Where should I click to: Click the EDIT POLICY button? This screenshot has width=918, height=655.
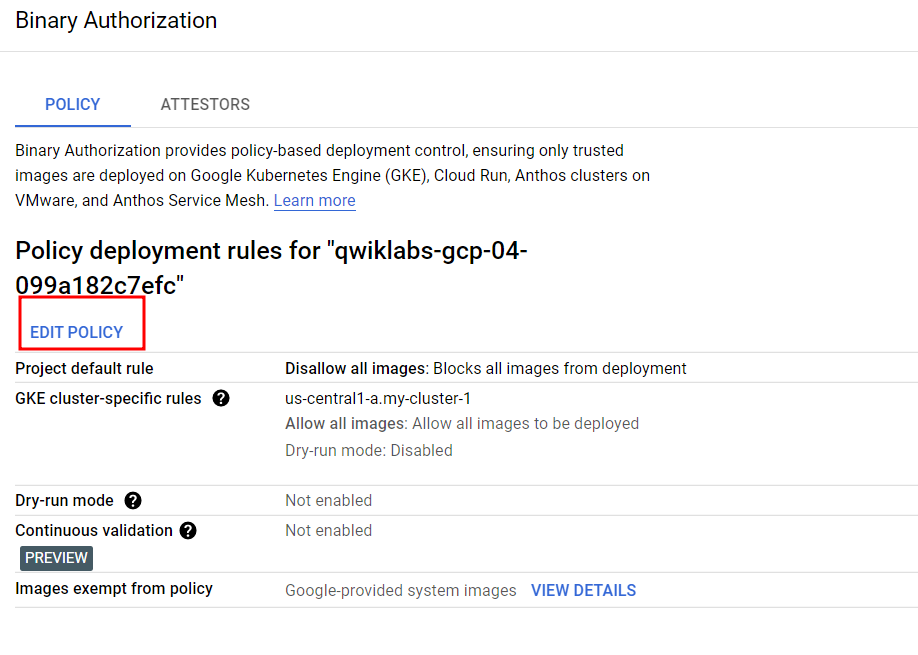click(77, 332)
